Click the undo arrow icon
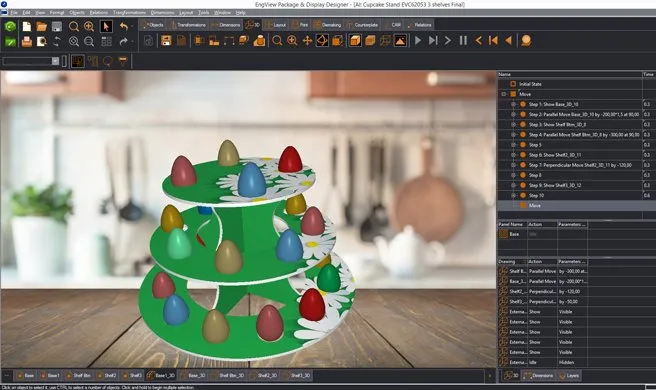Viewport: 656px width, 390px height. pyautogui.click(x=123, y=26)
